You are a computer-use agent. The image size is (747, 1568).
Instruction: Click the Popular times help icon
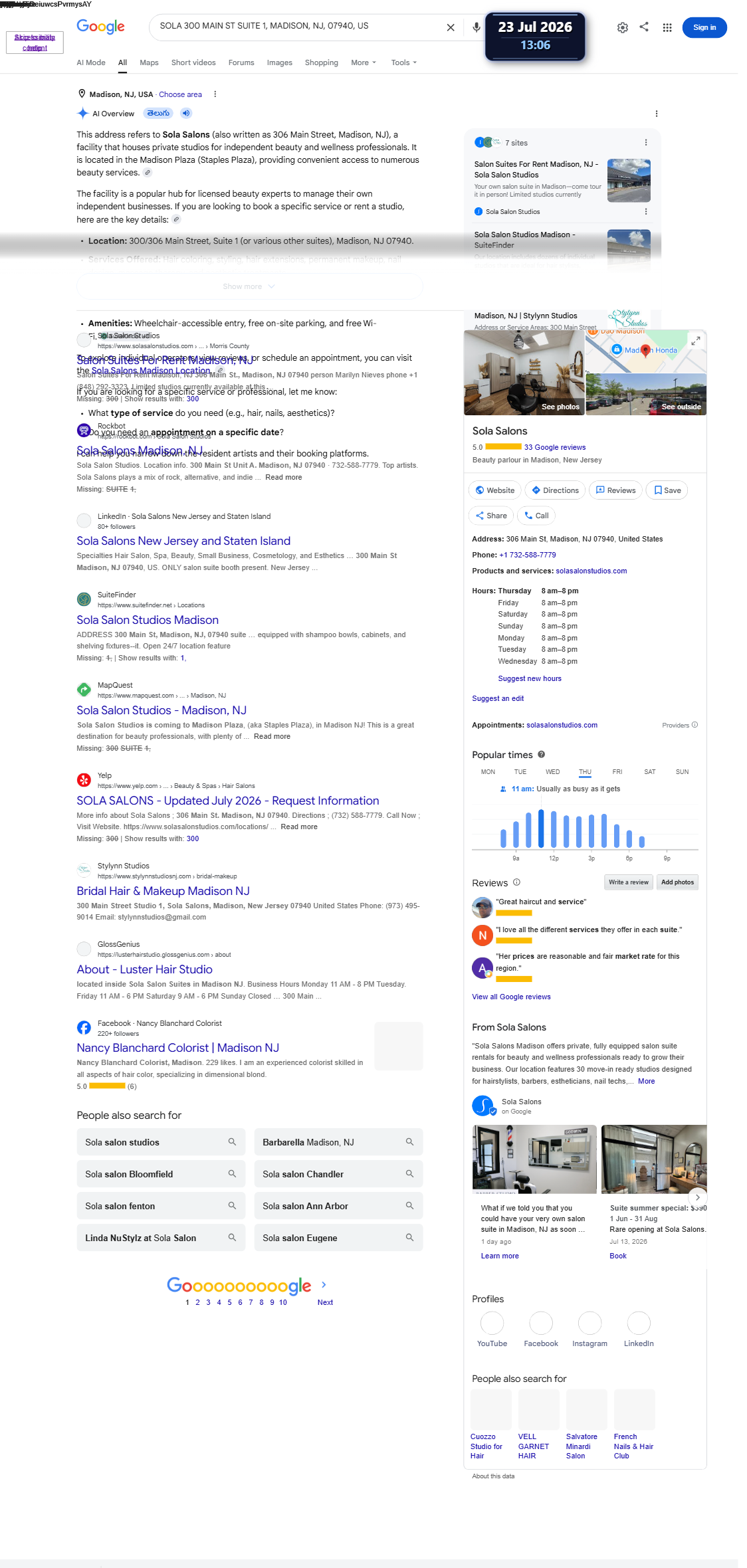coord(541,755)
